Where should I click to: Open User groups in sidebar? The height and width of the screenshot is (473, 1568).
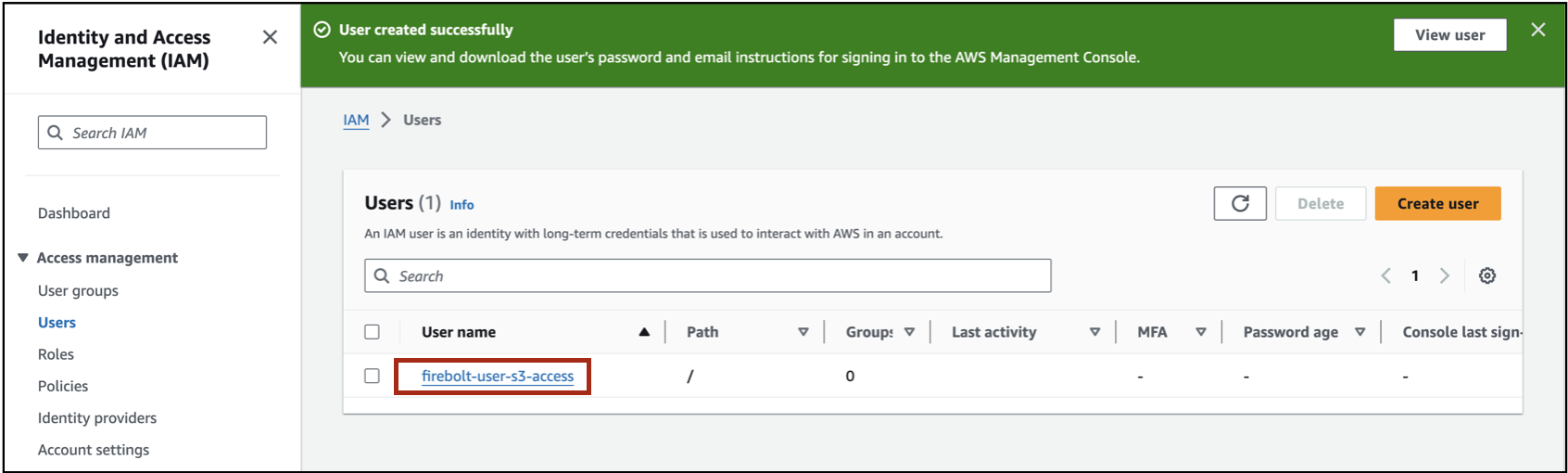point(78,290)
